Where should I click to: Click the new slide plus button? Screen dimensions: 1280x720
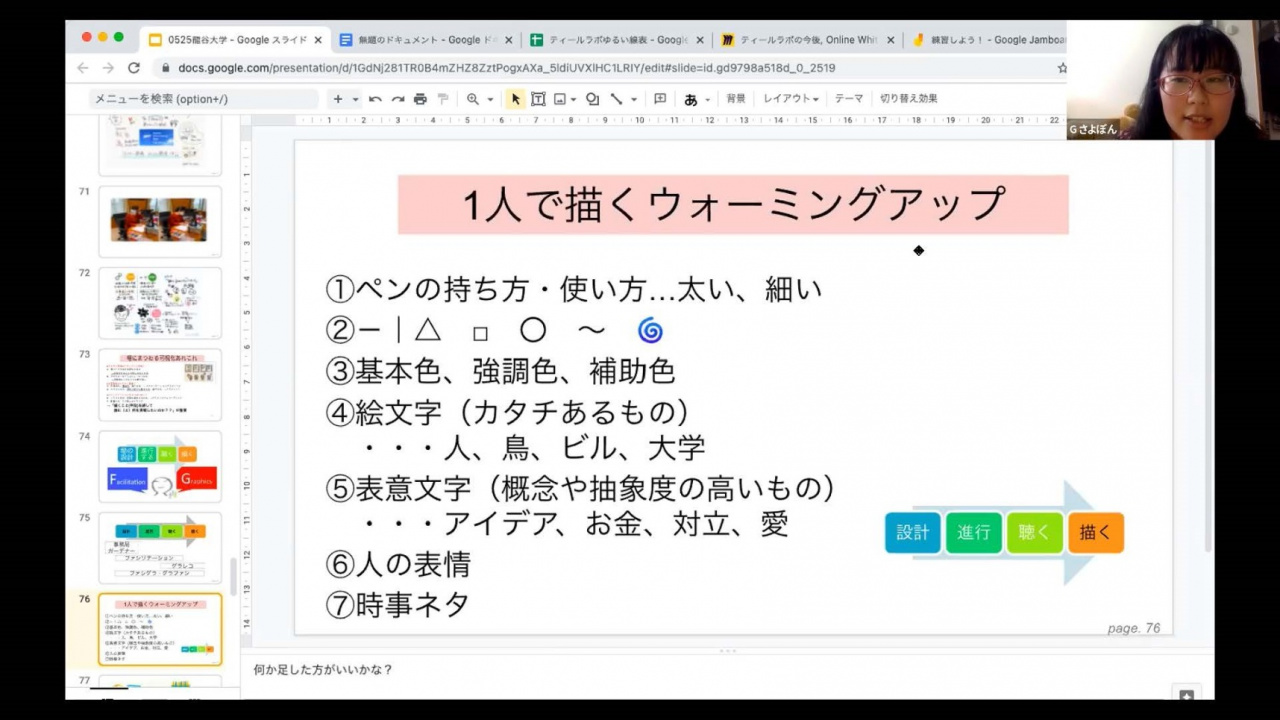coord(337,99)
